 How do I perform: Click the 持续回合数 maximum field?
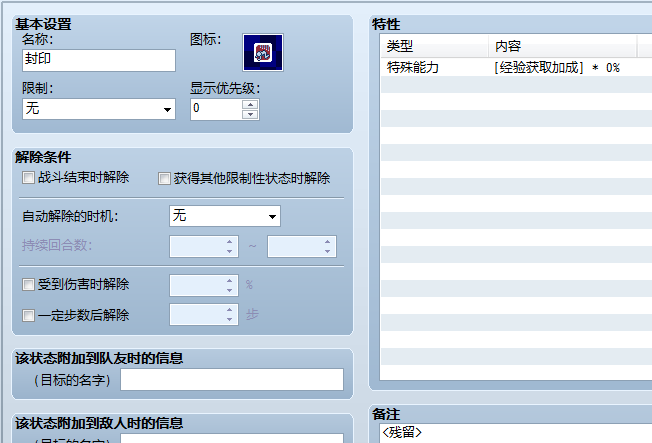(302, 246)
